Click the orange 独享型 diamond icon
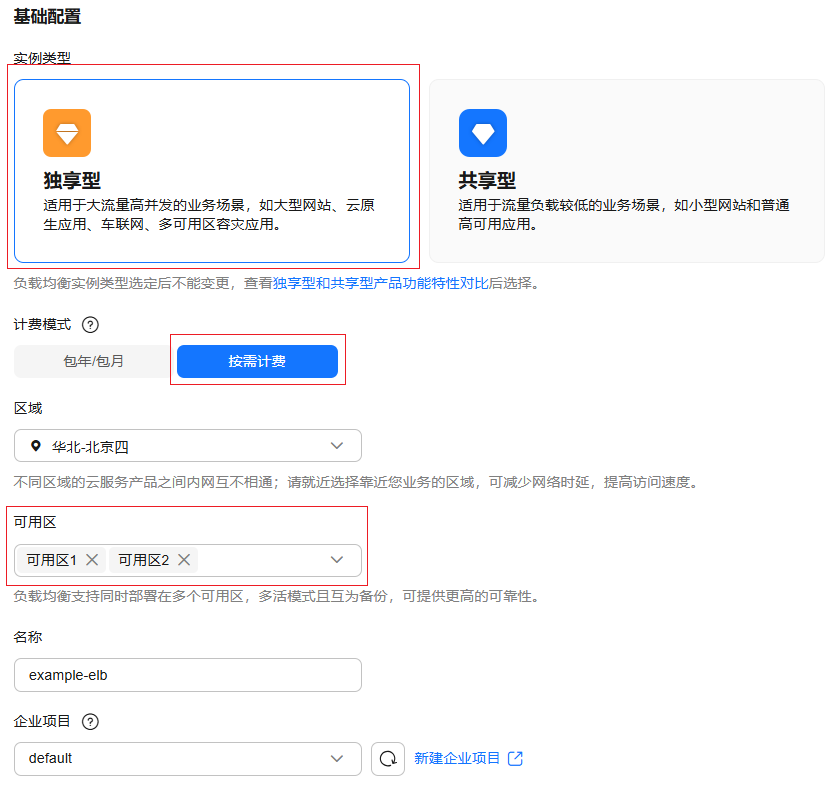This screenshot has width=838, height=785. pos(67,133)
